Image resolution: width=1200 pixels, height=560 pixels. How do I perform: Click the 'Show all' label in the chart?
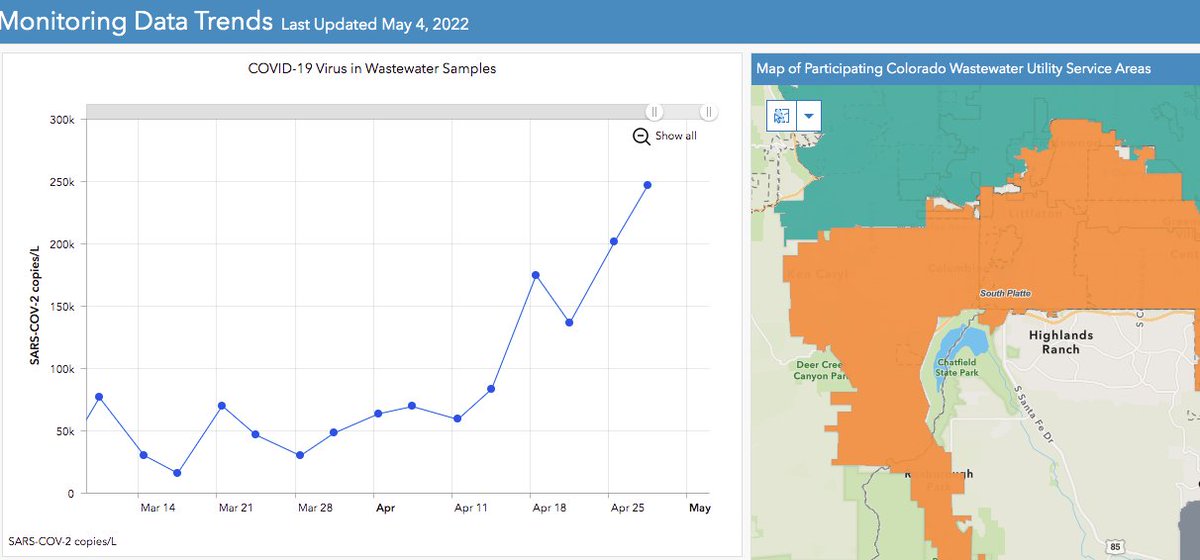pos(676,136)
